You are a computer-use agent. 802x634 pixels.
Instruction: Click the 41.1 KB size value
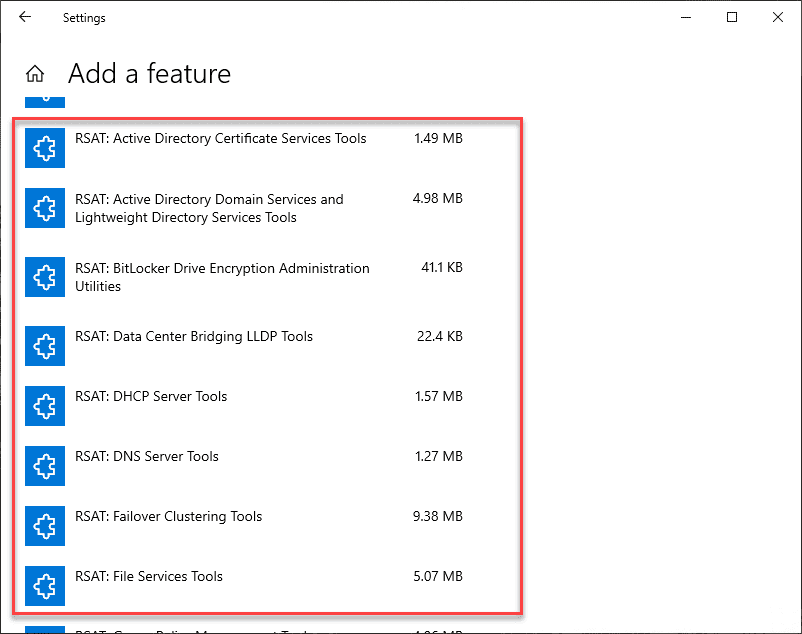click(x=442, y=267)
